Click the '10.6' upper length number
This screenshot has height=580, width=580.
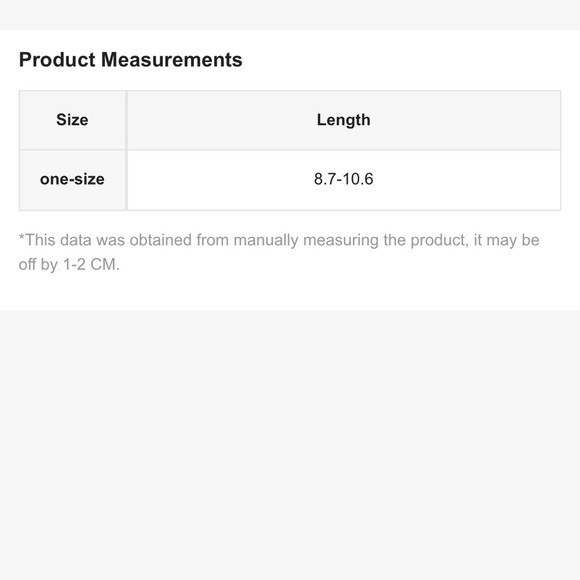point(358,179)
